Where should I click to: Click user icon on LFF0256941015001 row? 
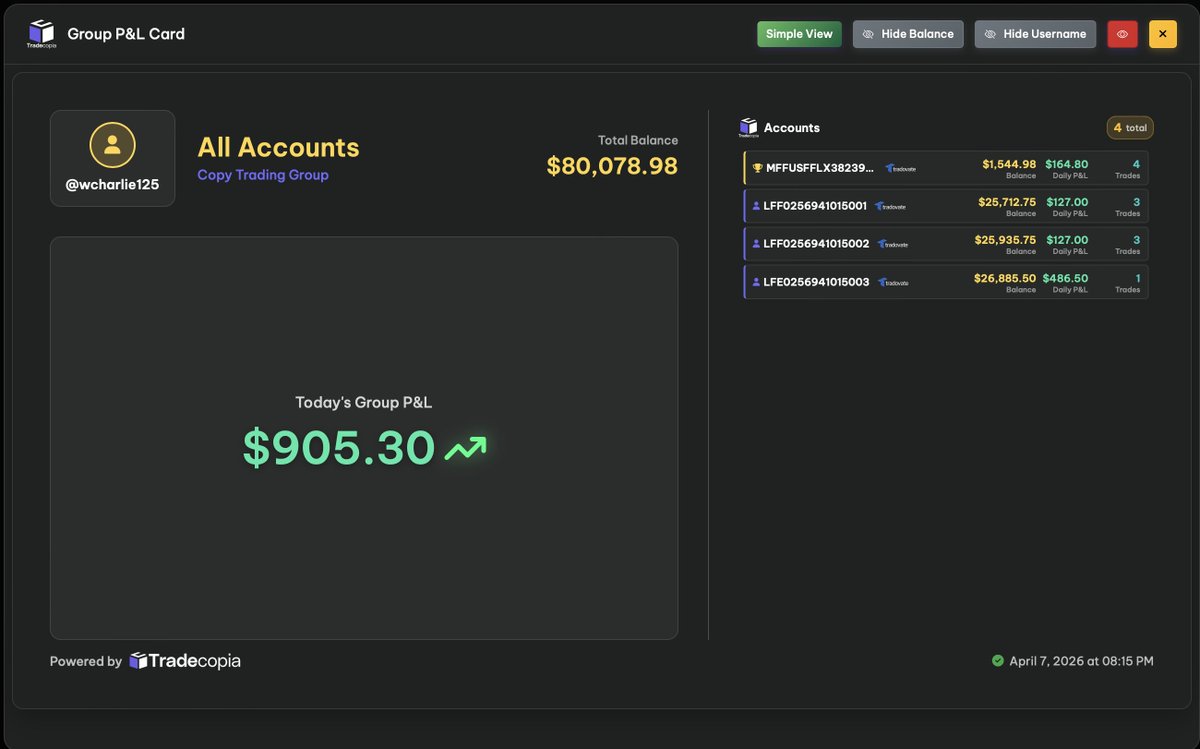click(x=756, y=206)
